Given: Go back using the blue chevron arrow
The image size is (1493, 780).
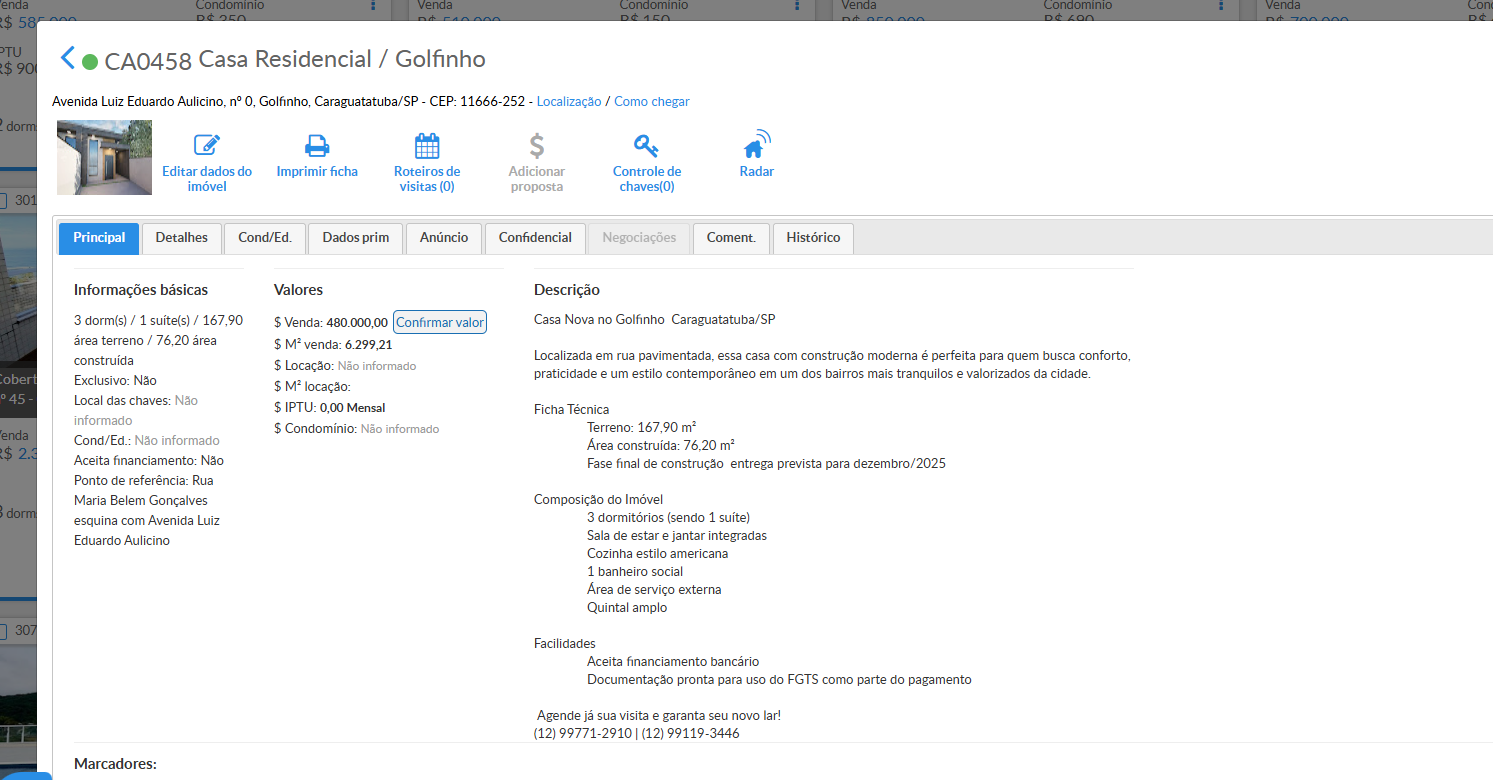Looking at the screenshot, I should point(67,58).
